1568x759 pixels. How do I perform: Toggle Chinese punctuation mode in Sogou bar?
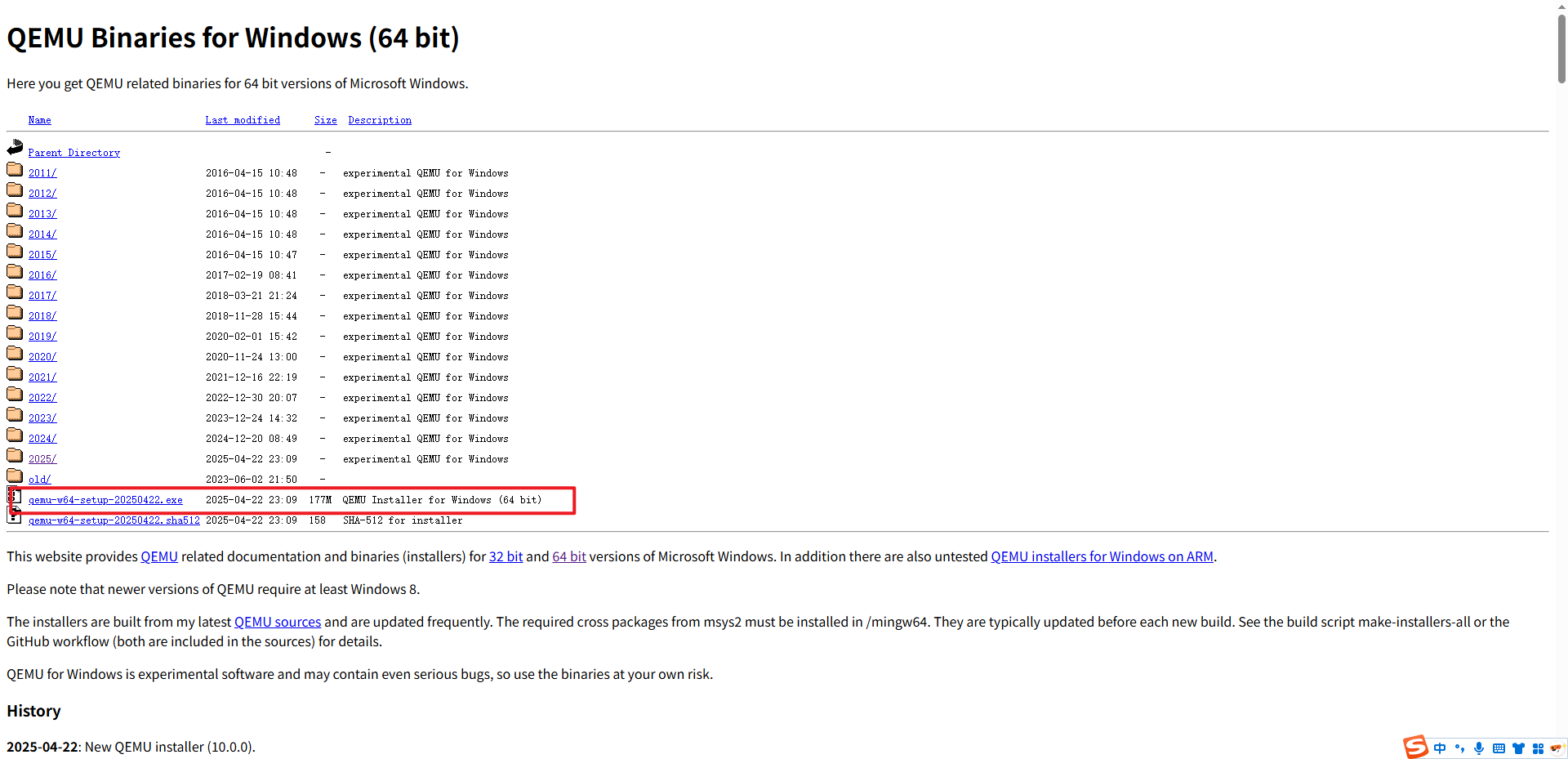tap(1459, 748)
